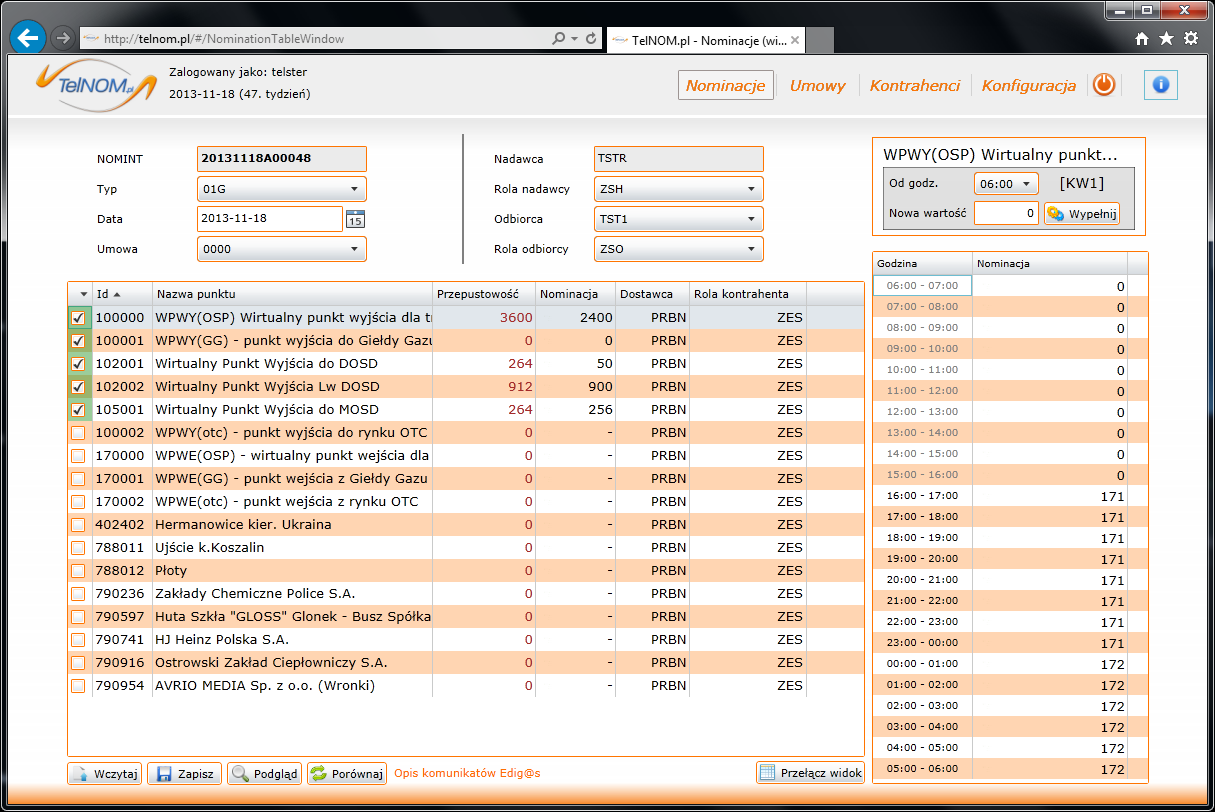The width and height of the screenshot is (1215, 812).
Task: Click the Zapisz save button
Action: (x=185, y=774)
